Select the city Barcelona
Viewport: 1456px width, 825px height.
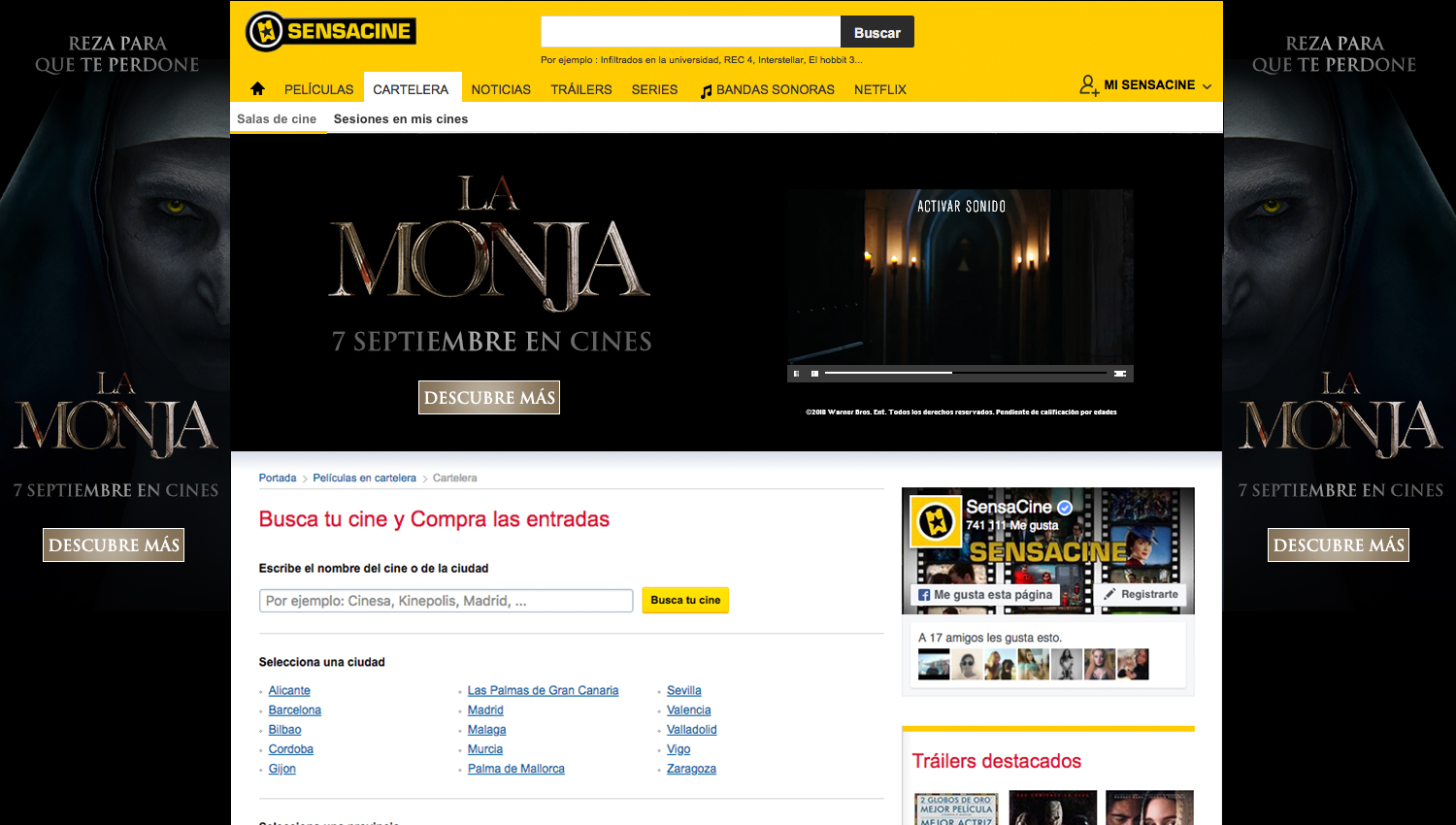coord(294,709)
